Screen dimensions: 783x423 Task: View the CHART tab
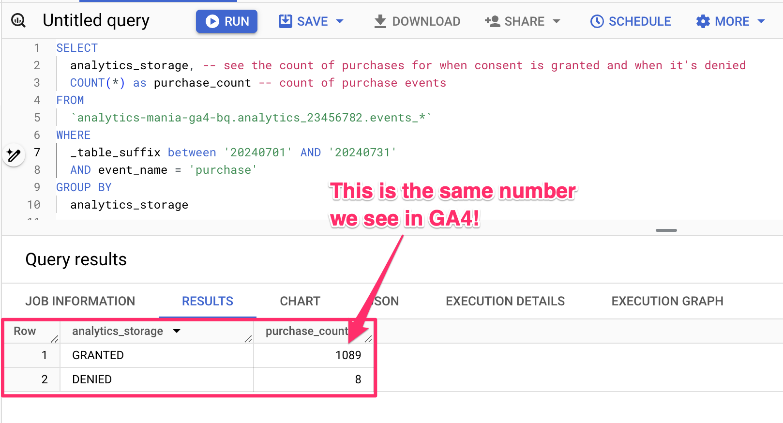click(x=300, y=301)
